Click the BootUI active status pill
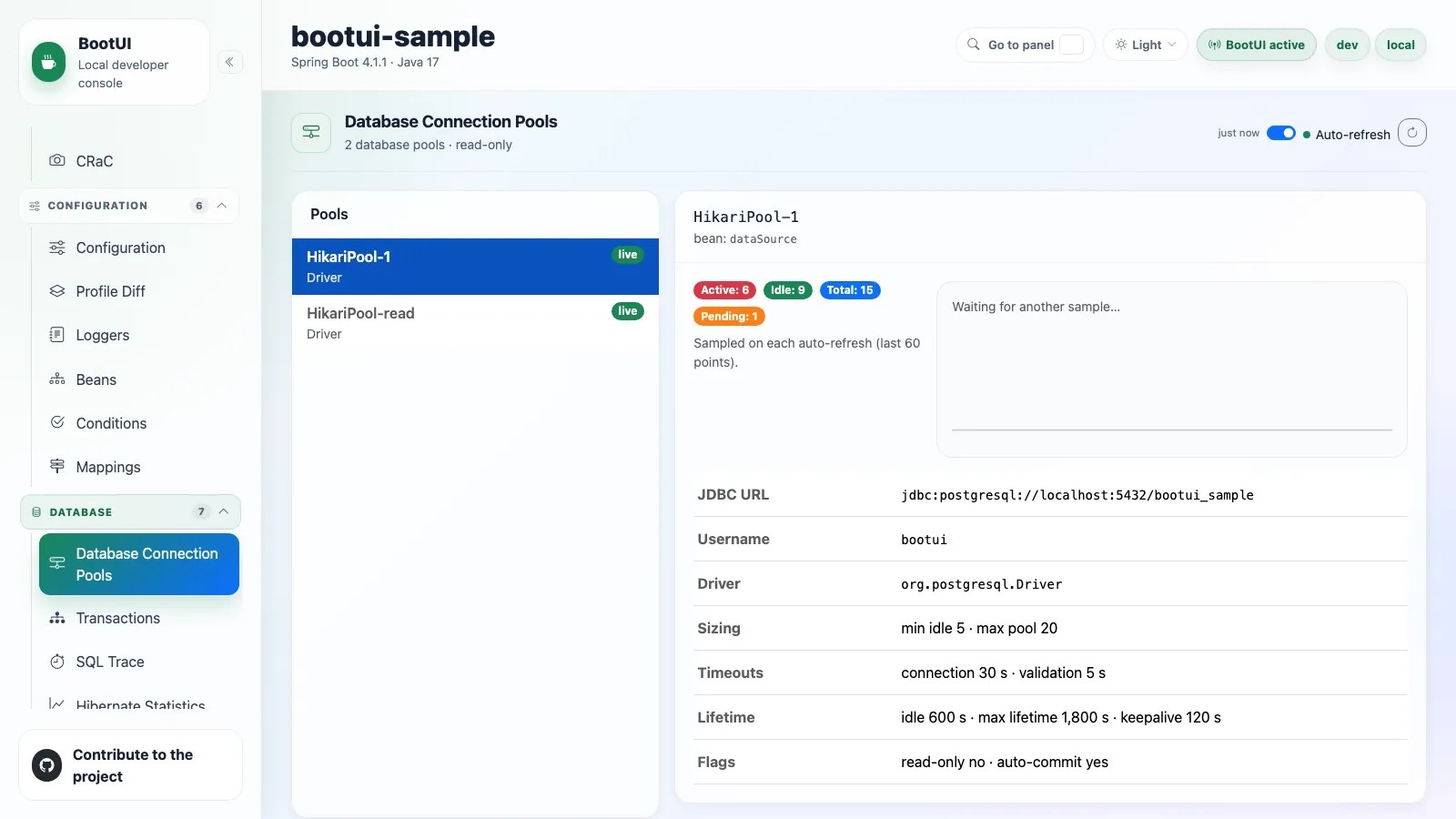Viewport: 1456px width, 819px height. pyautogui.click(x=1256, y=45)
